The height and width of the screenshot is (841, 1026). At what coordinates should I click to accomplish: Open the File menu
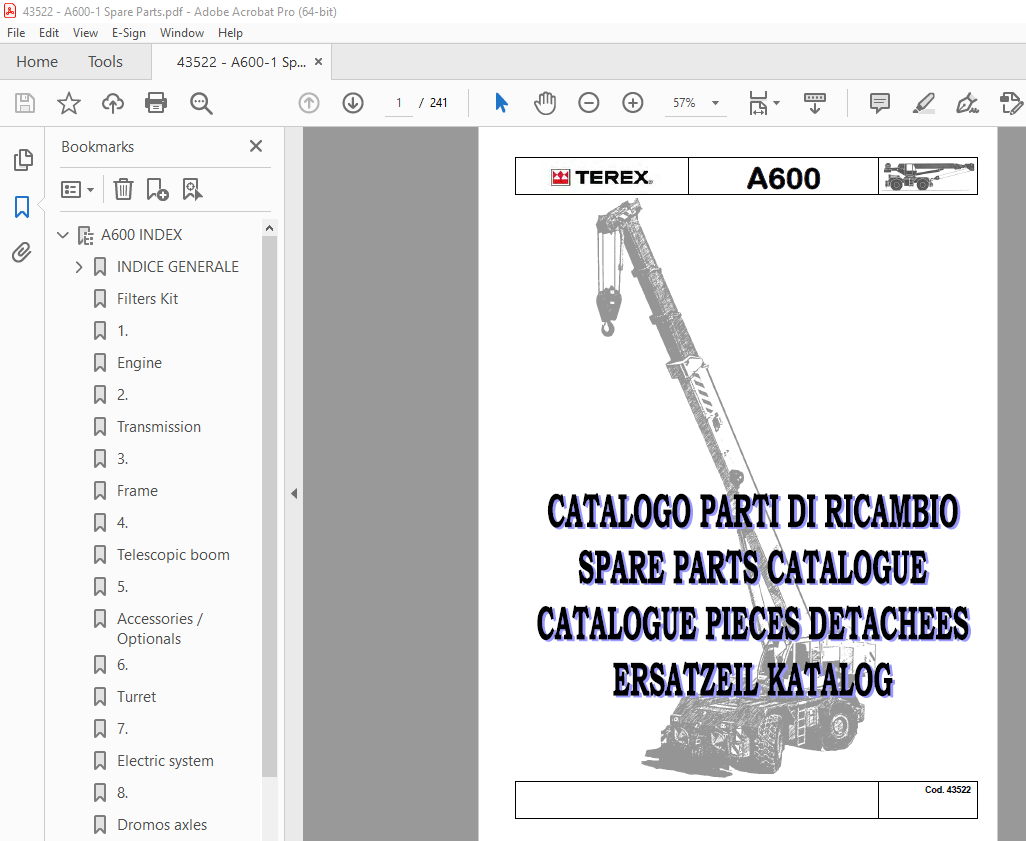point(16,33)
